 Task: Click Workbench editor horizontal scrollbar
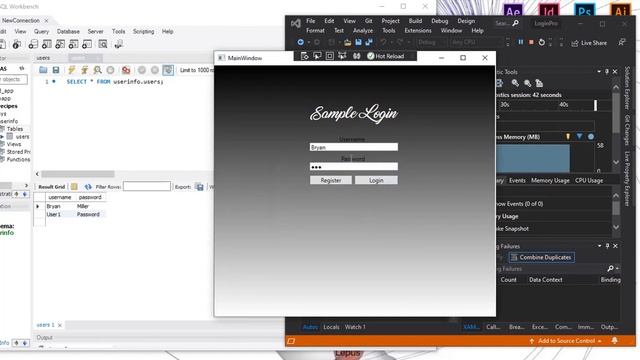coord(78,174)
